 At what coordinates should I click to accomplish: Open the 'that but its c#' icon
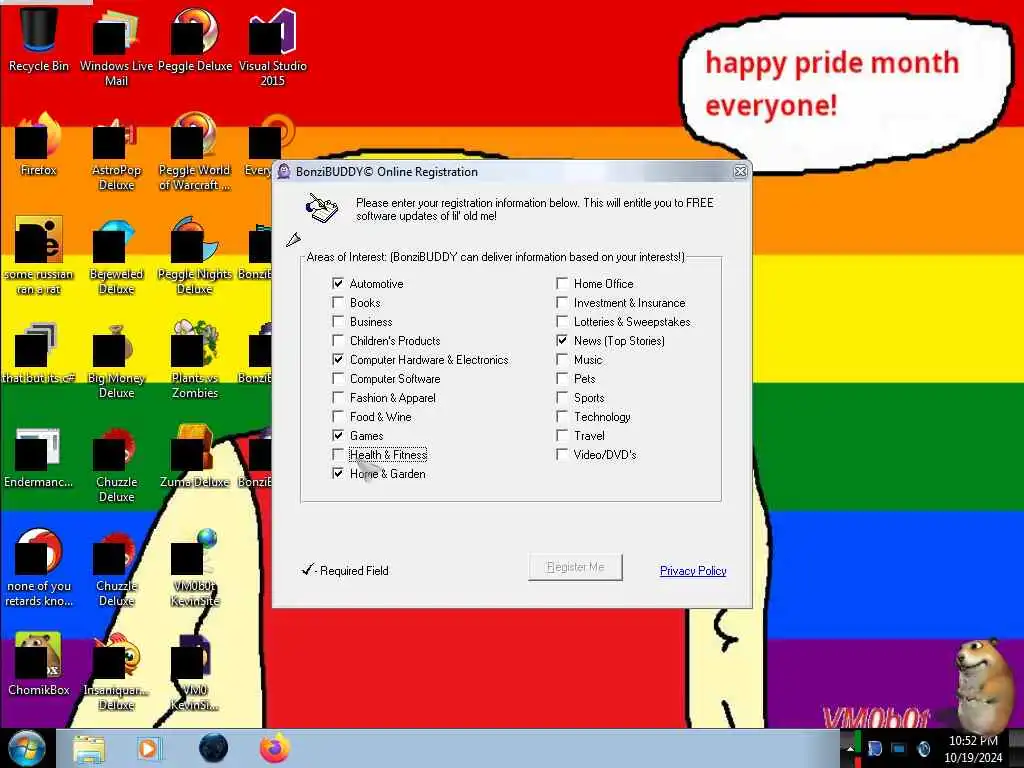coord(39,352)
